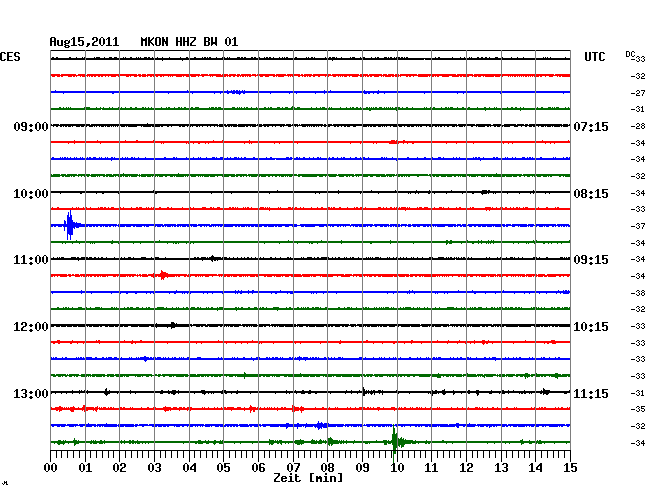Click the 07:15 UTC time label
The height and width of the screenshot is (494, 650).
tap(591, 126)
